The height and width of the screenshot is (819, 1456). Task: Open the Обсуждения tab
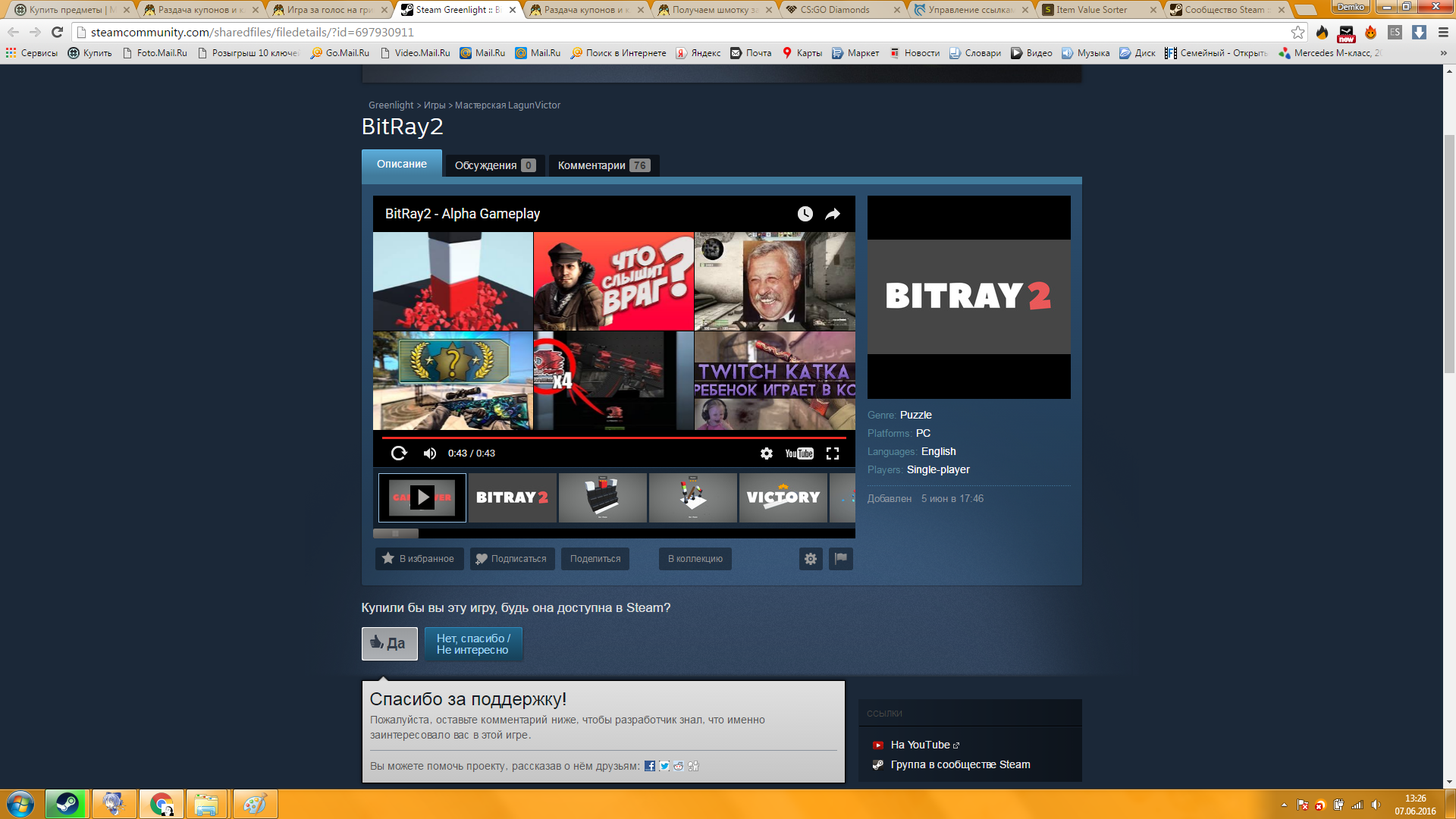(x=495, y=165)
